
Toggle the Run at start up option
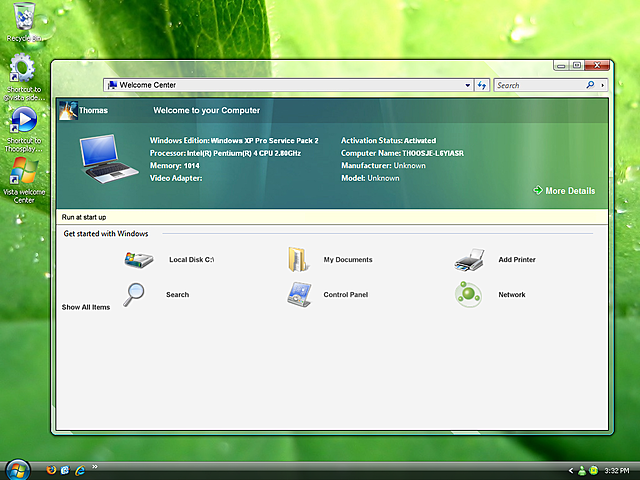pyautogui.click(x=84, y=217)
